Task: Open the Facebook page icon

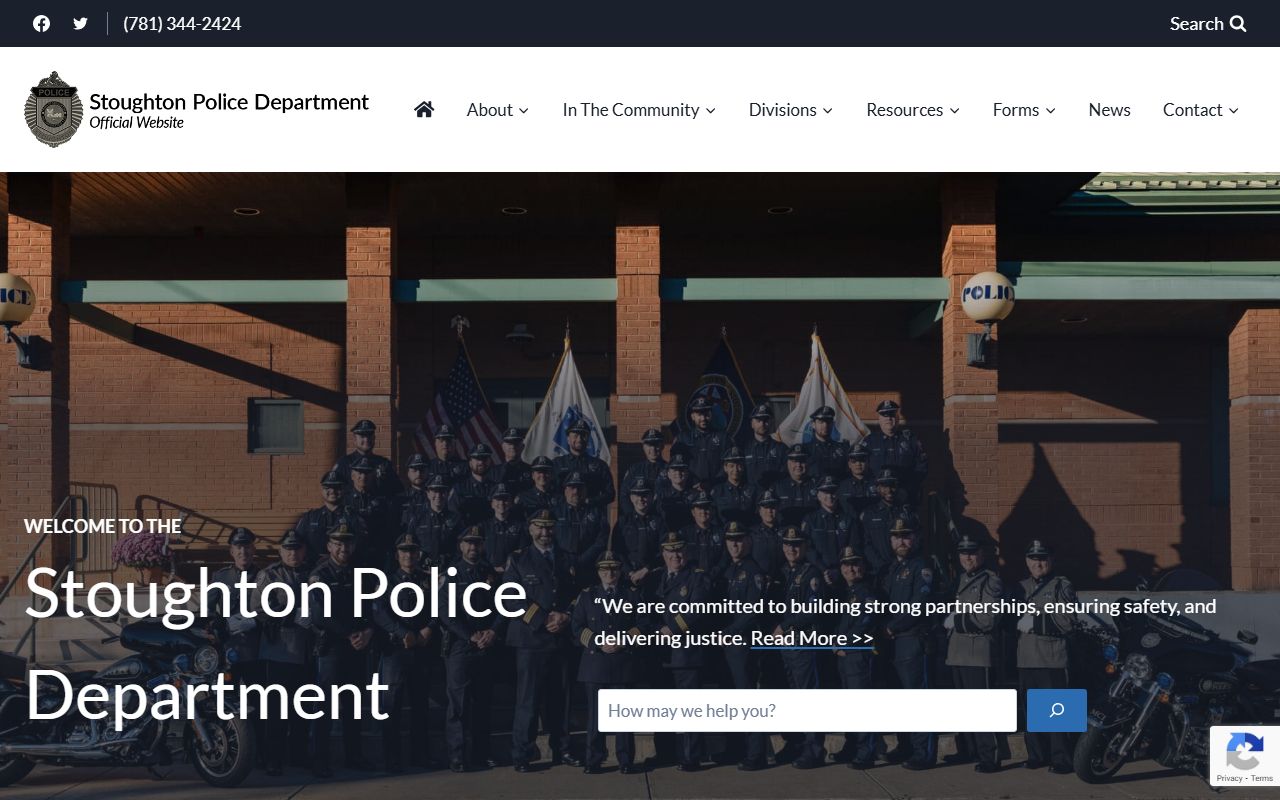Action: 41,23
